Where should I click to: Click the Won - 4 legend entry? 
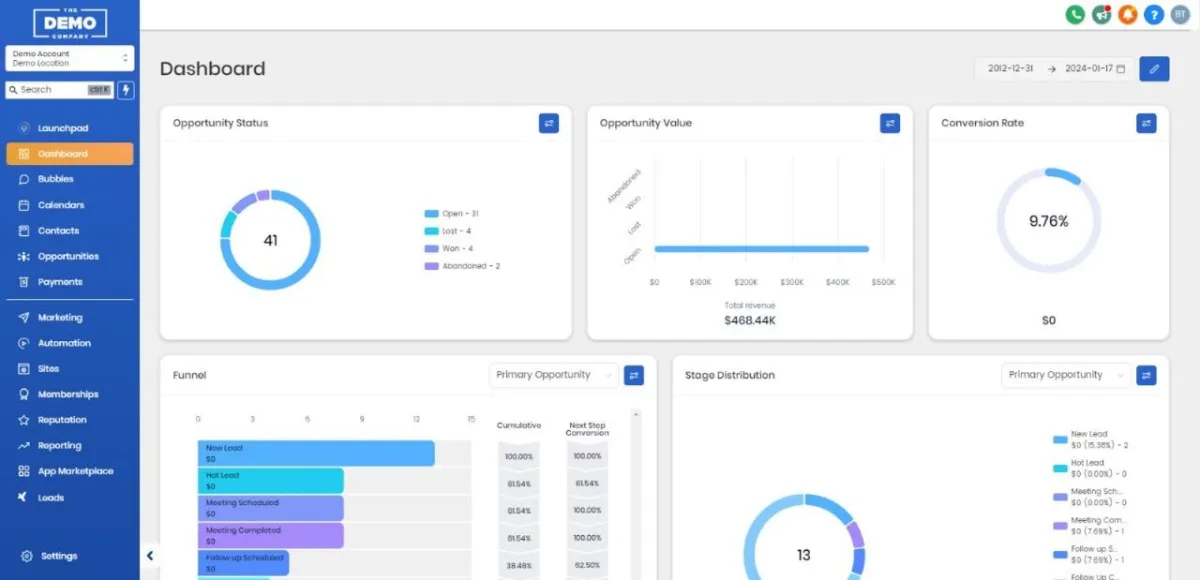[x=449, y=249]
